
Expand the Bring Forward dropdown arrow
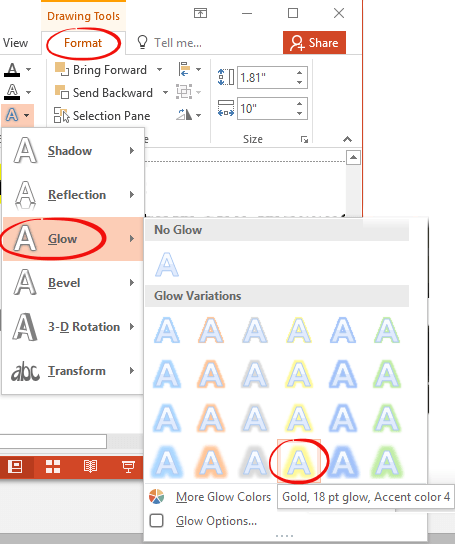coord(159,70)
